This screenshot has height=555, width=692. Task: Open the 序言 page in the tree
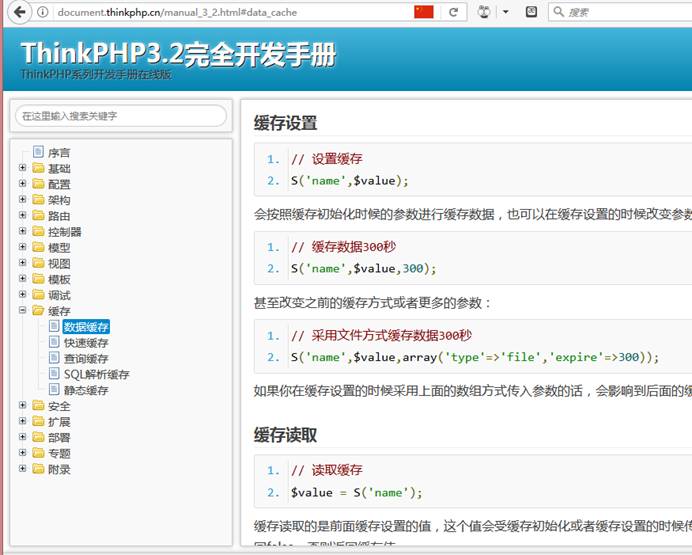[59, 153]
